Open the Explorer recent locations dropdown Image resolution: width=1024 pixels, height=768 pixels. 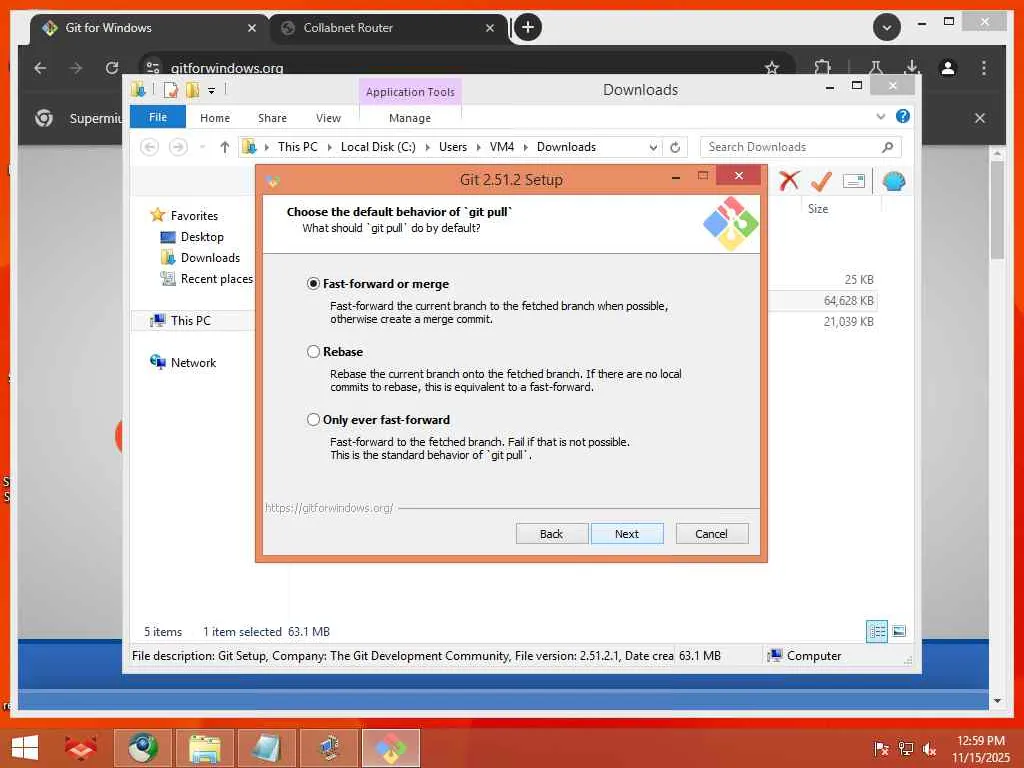202,147
